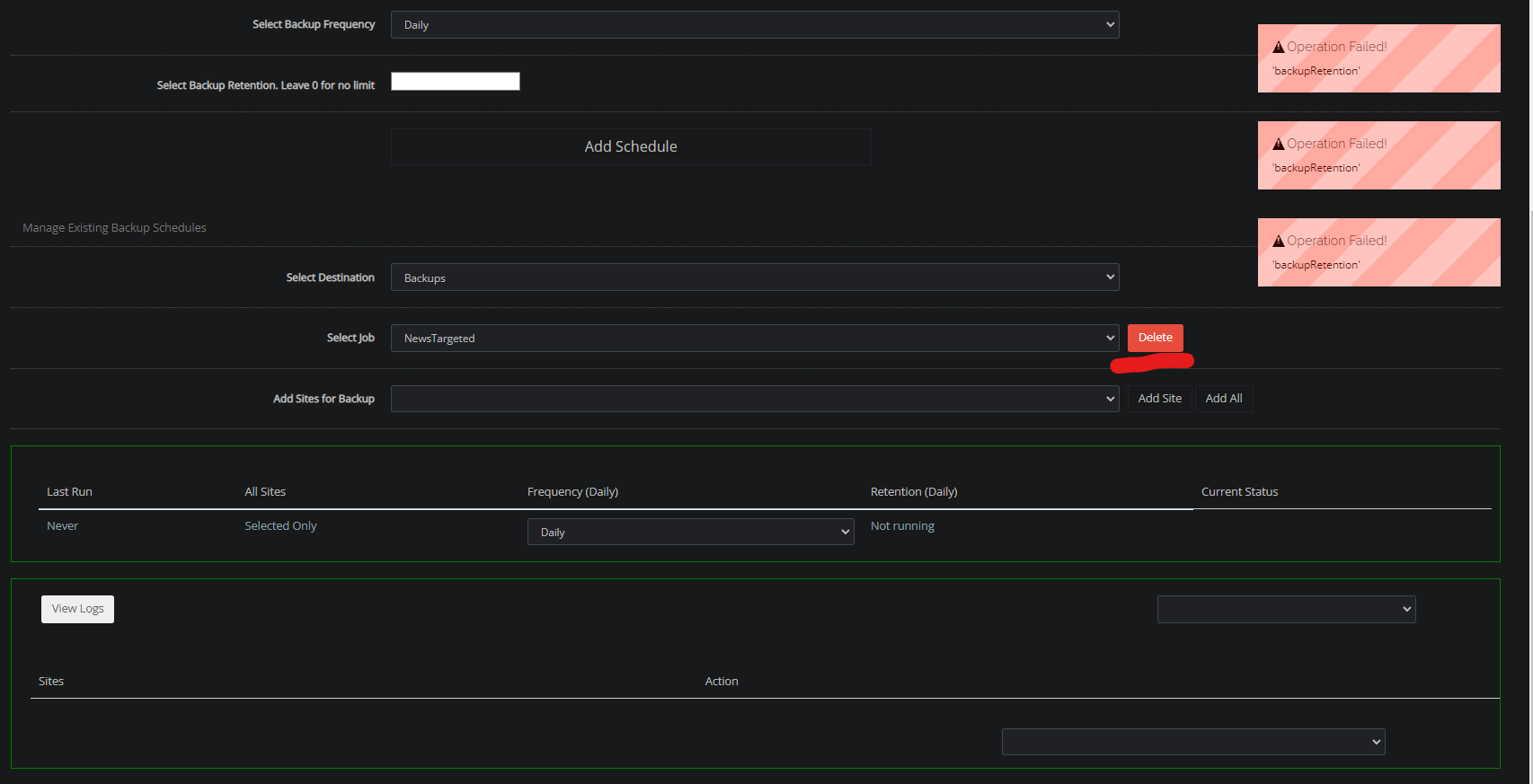Click the Current Status column header
This screenshot has height=784, width=1533.
[1239, 492]
